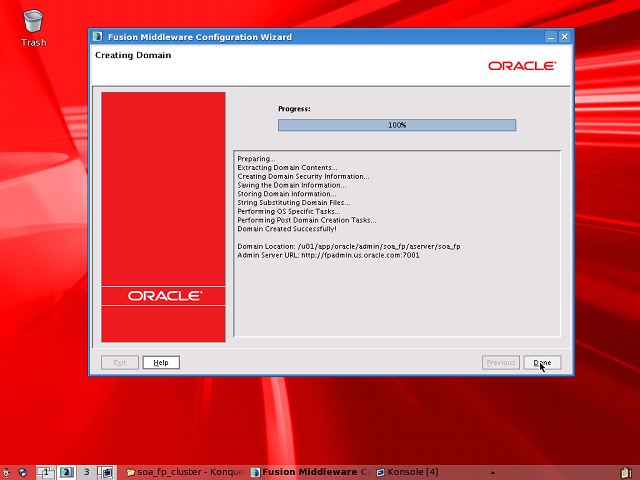640x480 pixels.
Task: Open the Help button
Action: pyautogui.click(x=161, y=362)
